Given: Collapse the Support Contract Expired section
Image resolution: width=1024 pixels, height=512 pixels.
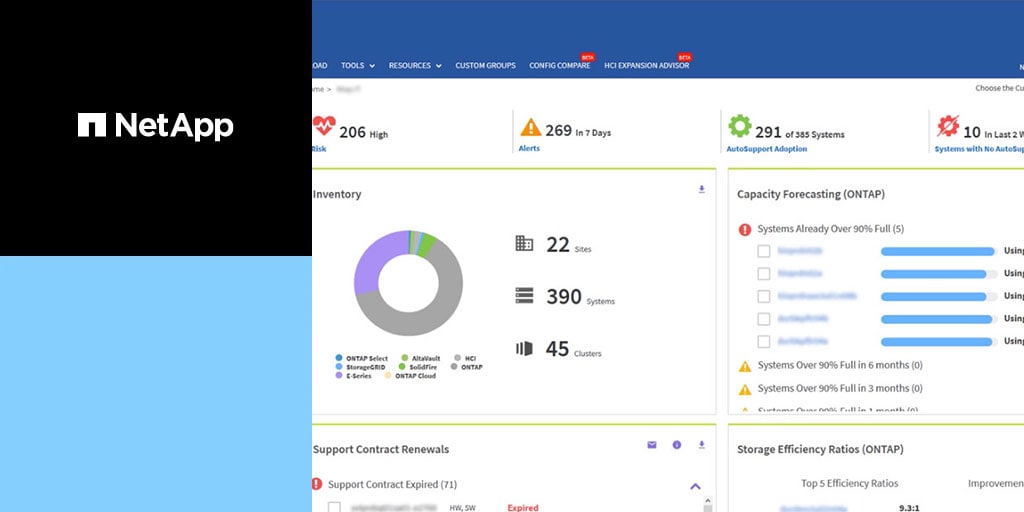Looking at the screenshot, I should point(696,486).
